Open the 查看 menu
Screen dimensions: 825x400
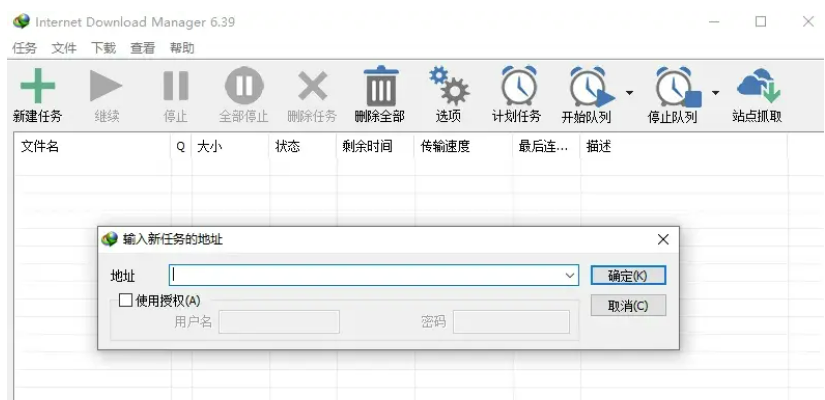tap(142, 48)
